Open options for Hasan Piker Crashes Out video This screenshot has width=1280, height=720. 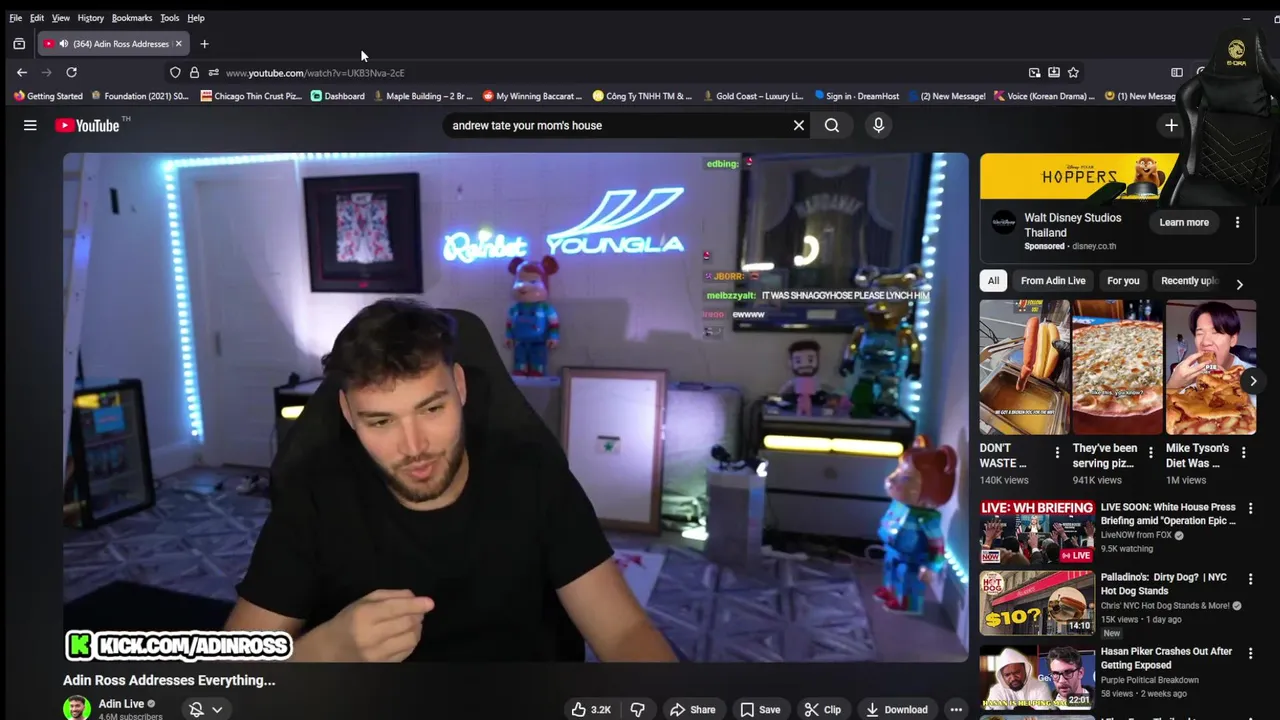point(1250,653)
